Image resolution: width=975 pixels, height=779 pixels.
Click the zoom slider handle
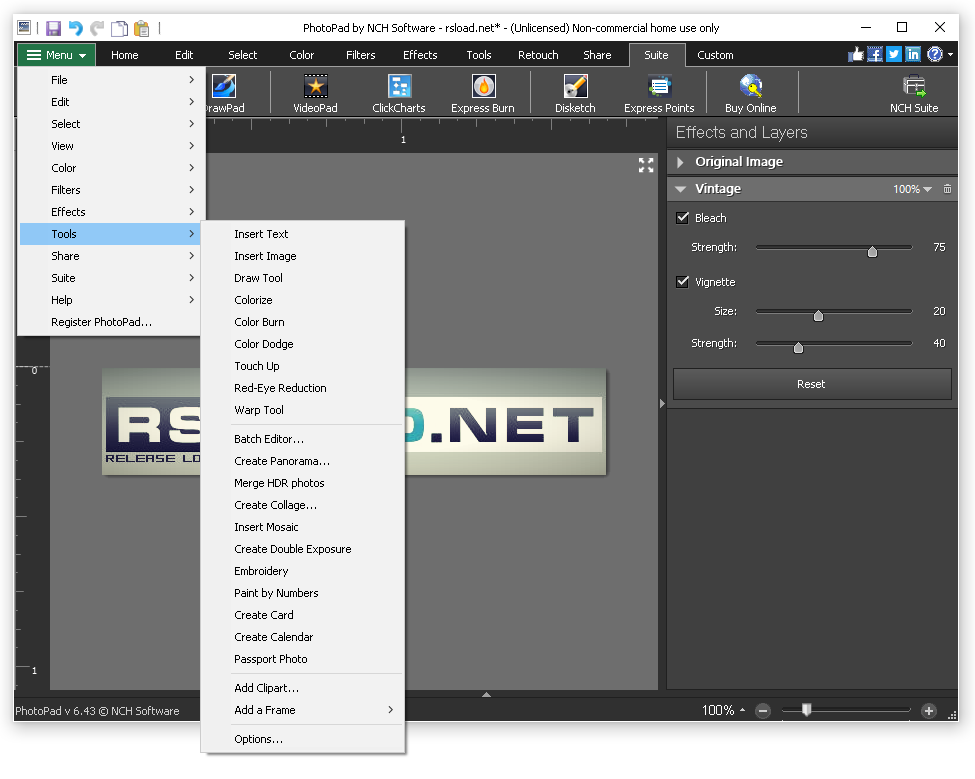(806, 709)
